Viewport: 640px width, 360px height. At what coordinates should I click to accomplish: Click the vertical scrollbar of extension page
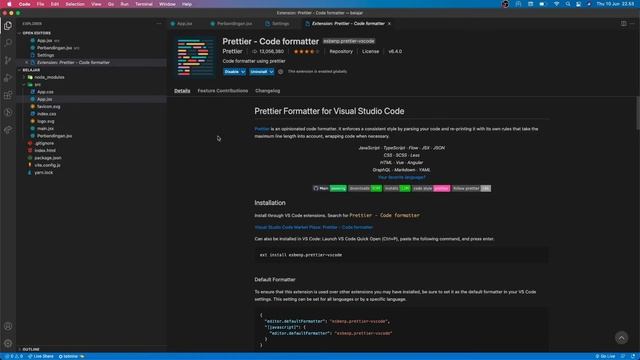coord(638,113)
